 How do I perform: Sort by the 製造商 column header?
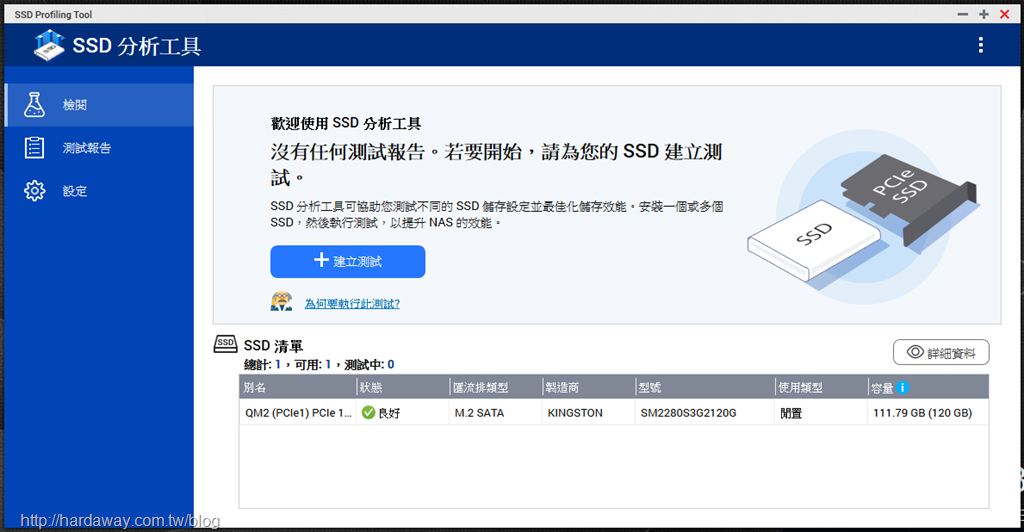pos(588,387)
